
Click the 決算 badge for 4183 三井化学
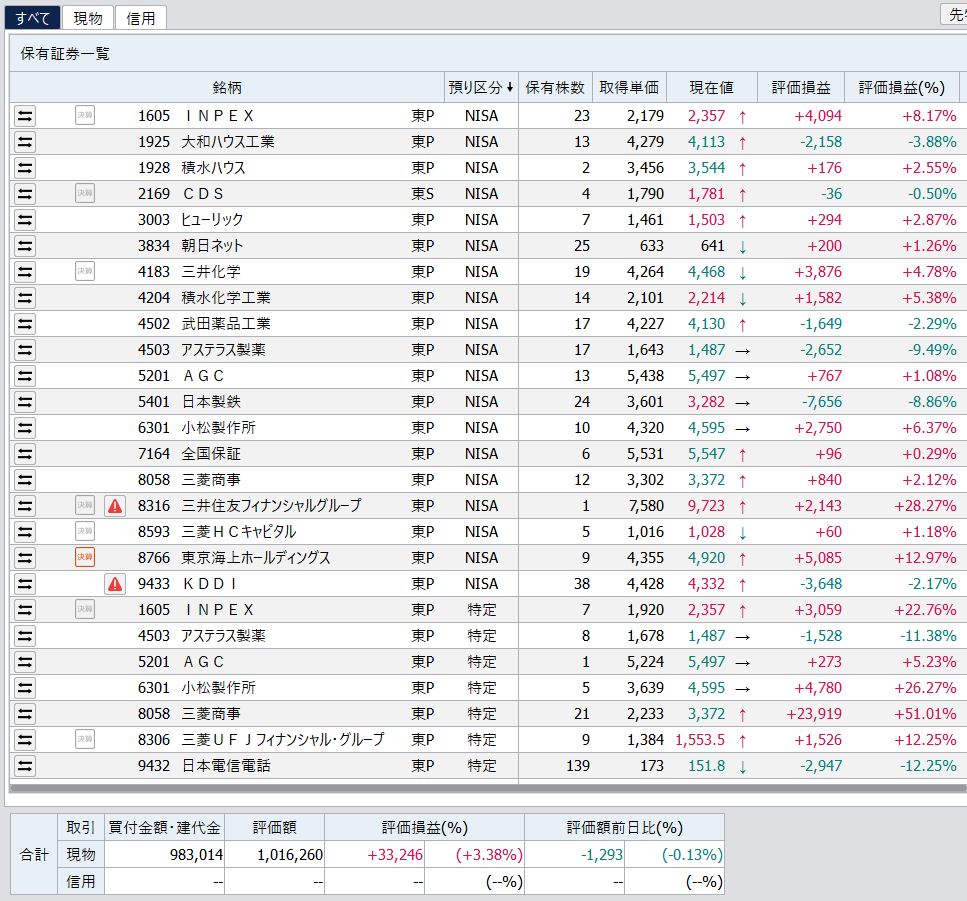click(x=84, y=271)
